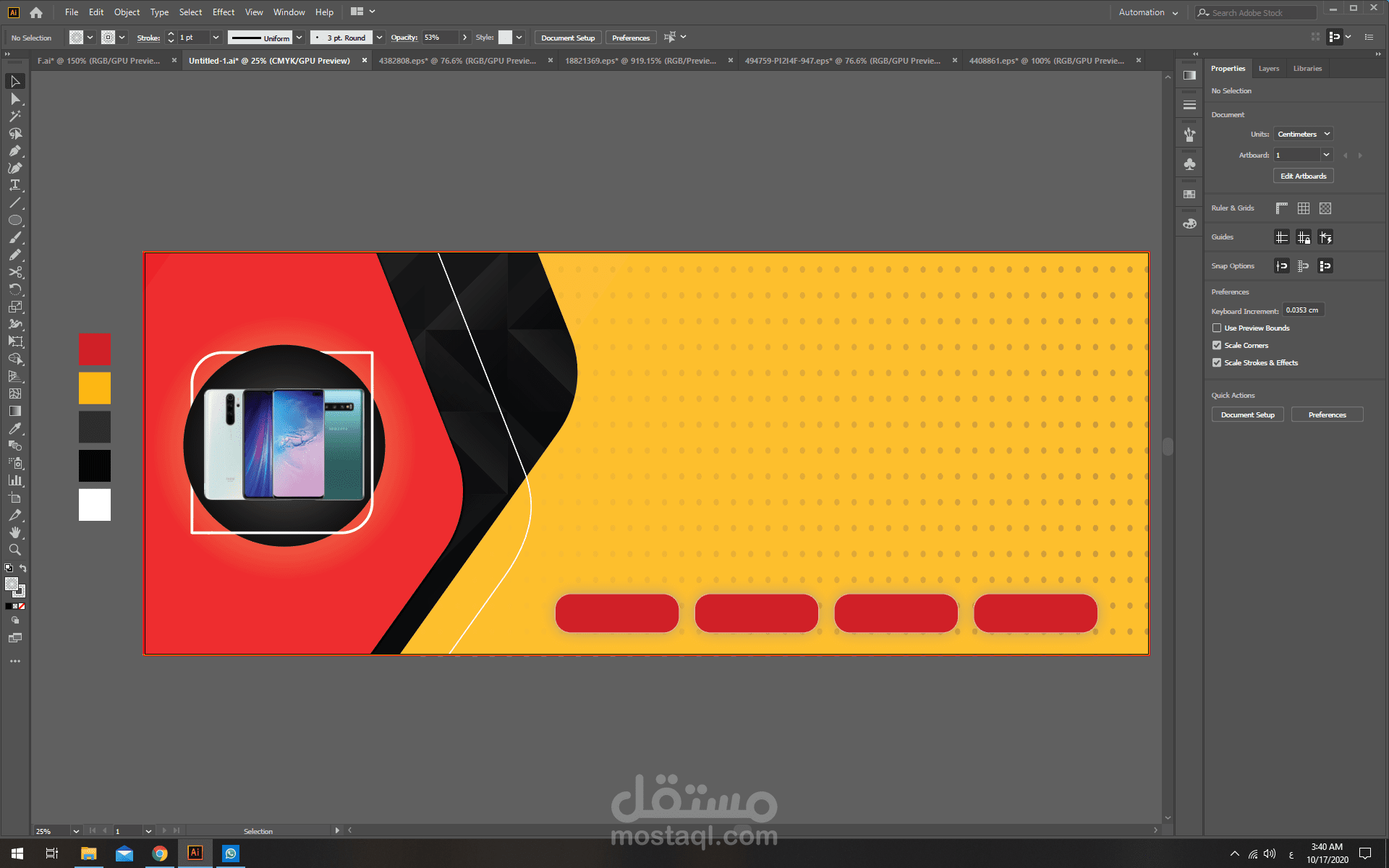This screenshot has height=868, width=1389.
Task: Open the Units dropdown showing Centimeters
Action: pyautogui.click(x=1303, y=135)
